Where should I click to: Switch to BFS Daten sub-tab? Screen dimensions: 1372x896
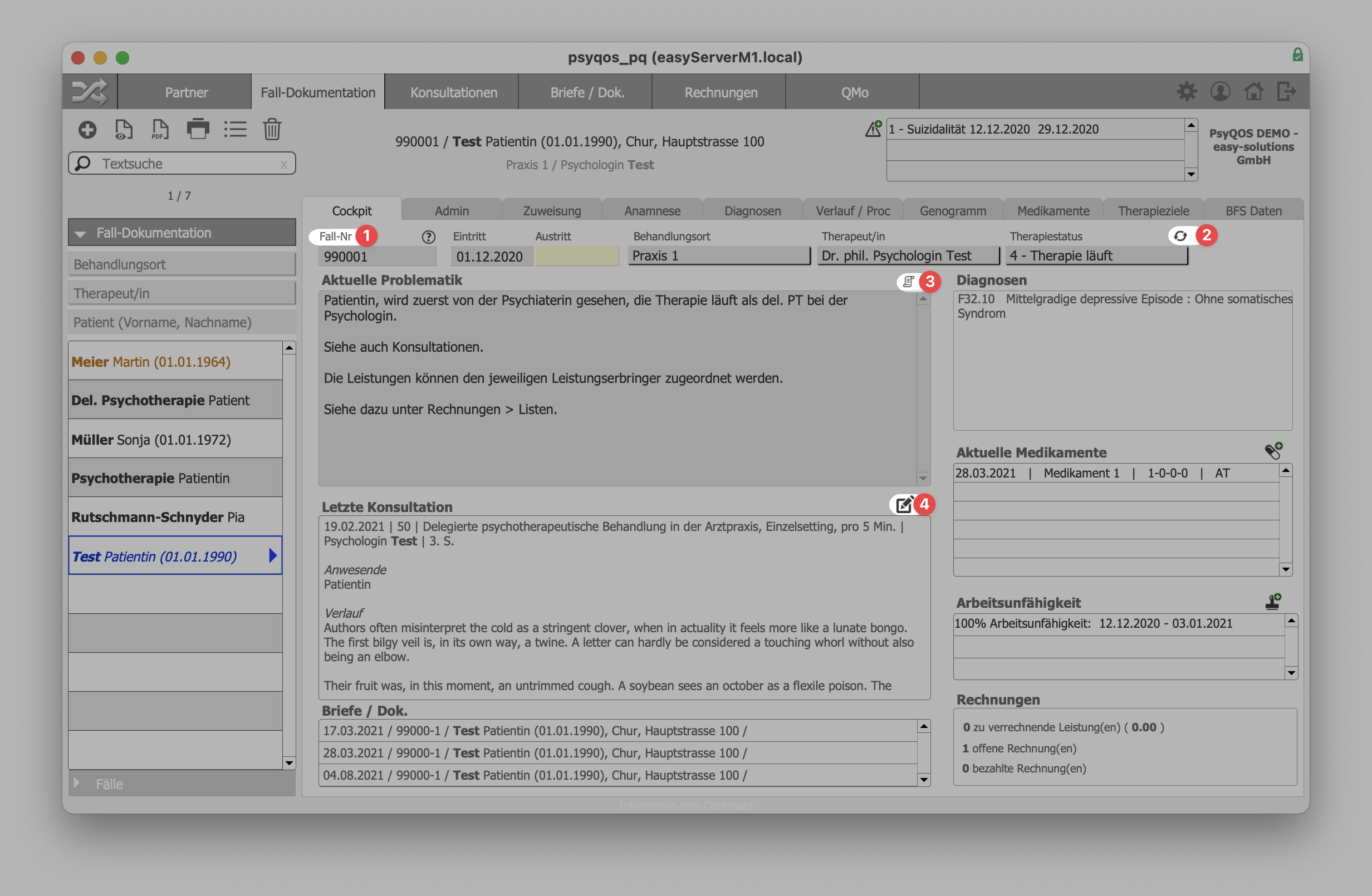(x=1253, y=210)
